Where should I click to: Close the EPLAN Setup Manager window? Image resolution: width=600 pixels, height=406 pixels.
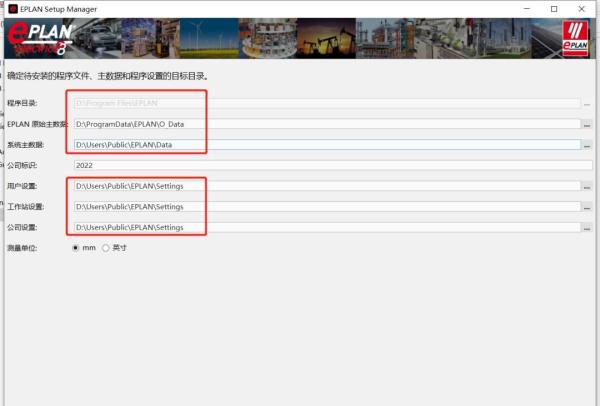coord(581,9)
